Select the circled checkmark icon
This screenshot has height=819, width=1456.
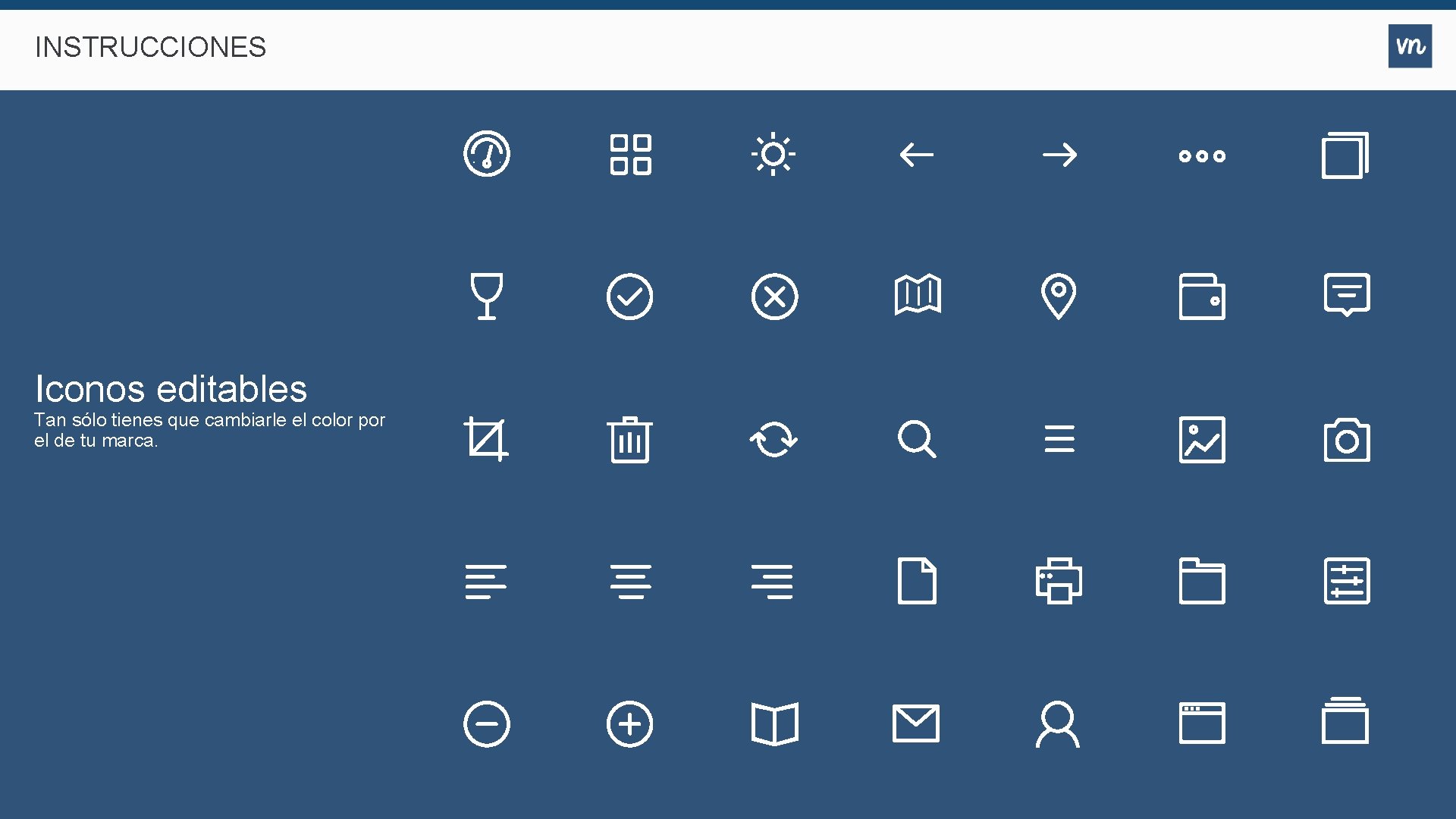pos(629,297)
